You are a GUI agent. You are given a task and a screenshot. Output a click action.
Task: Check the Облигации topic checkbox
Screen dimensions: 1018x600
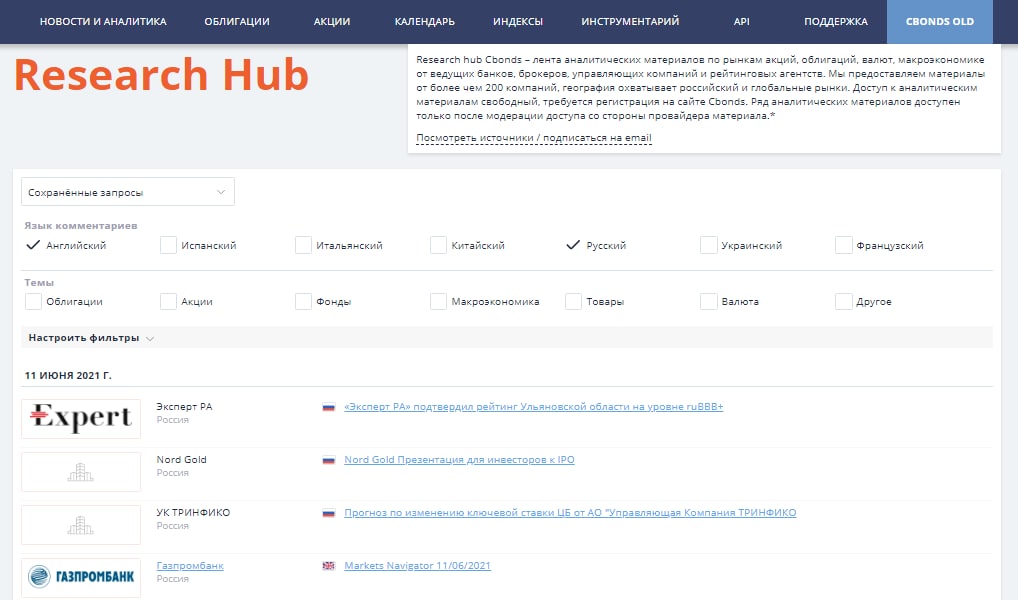pos(33,301)
